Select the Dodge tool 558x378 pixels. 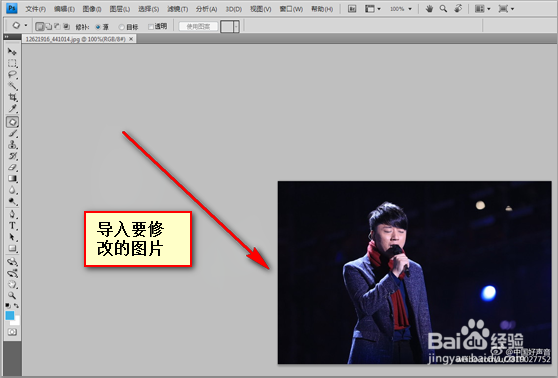point(12,201)
